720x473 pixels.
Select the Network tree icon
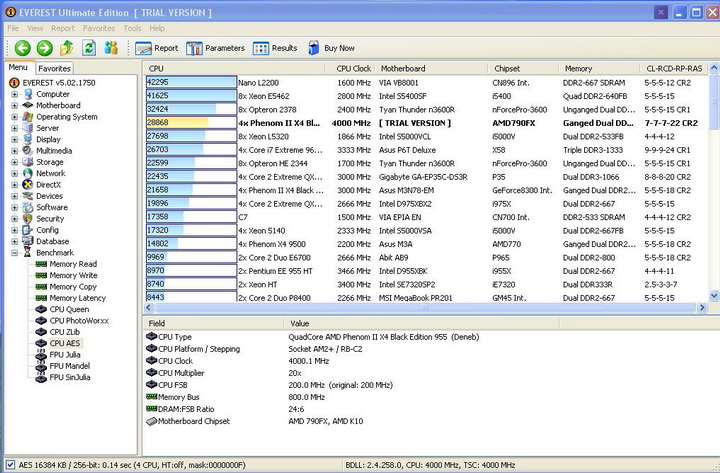[28, 173]
